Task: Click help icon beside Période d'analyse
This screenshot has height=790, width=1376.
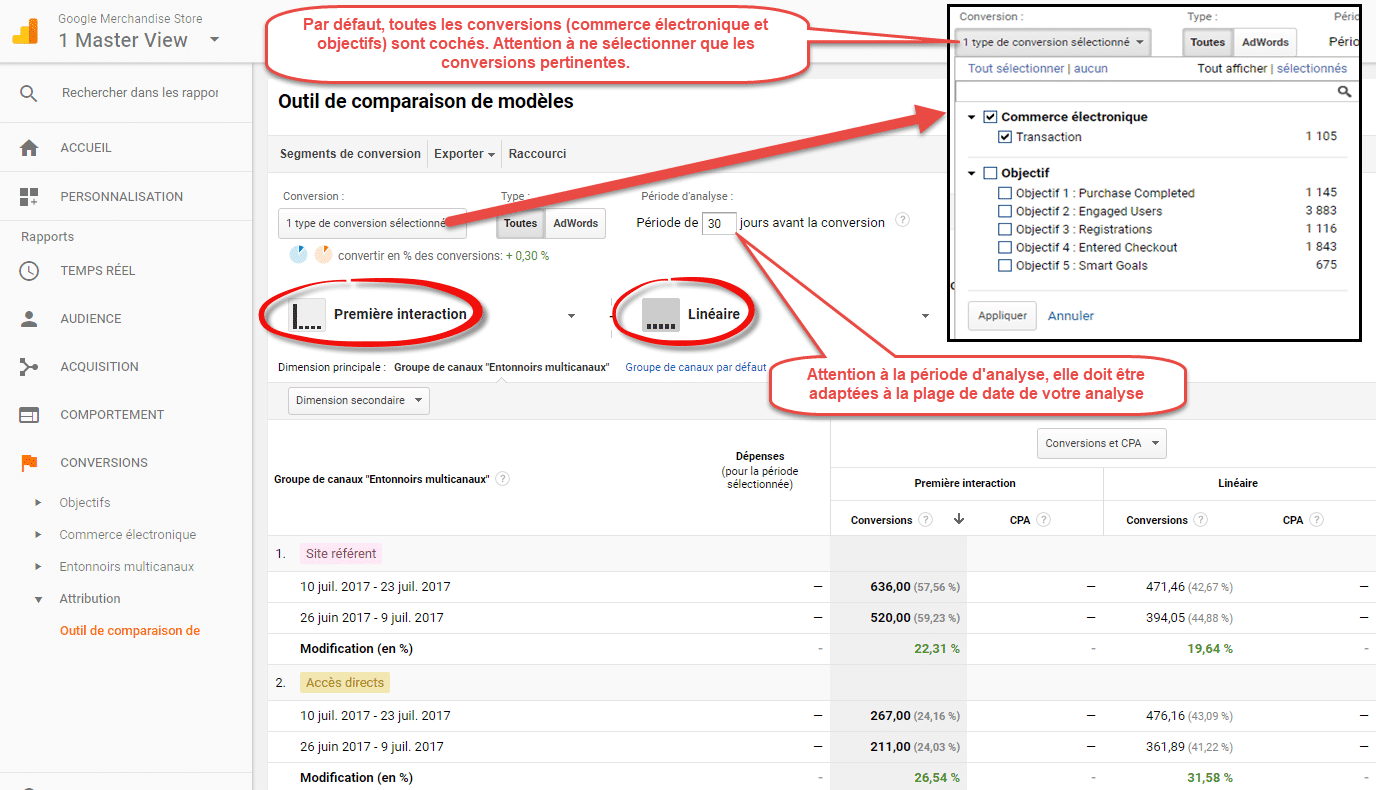Action: tap(902, 221)
